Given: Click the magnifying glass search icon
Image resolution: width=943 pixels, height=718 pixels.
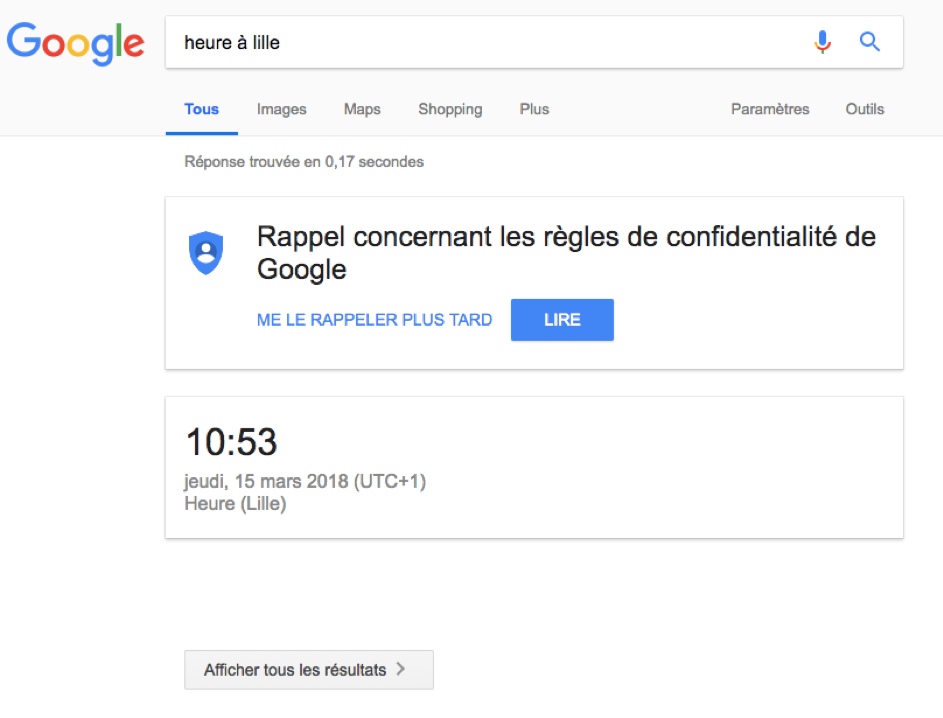Looking at the screenshot, I should pos(870,42).
